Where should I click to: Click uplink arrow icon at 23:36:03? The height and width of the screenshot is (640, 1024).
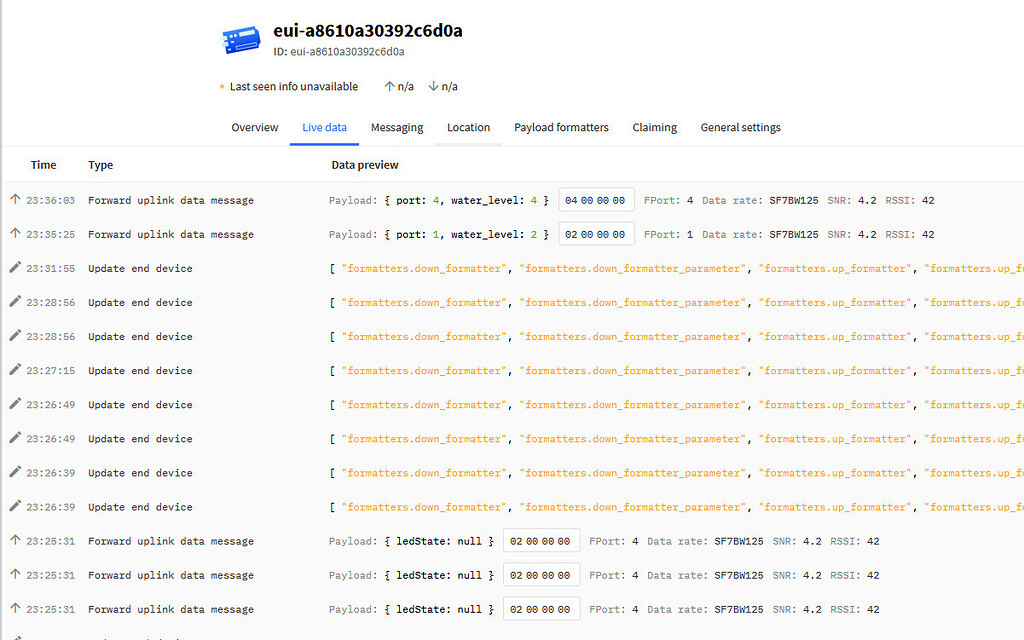click(x=15, y=200)
